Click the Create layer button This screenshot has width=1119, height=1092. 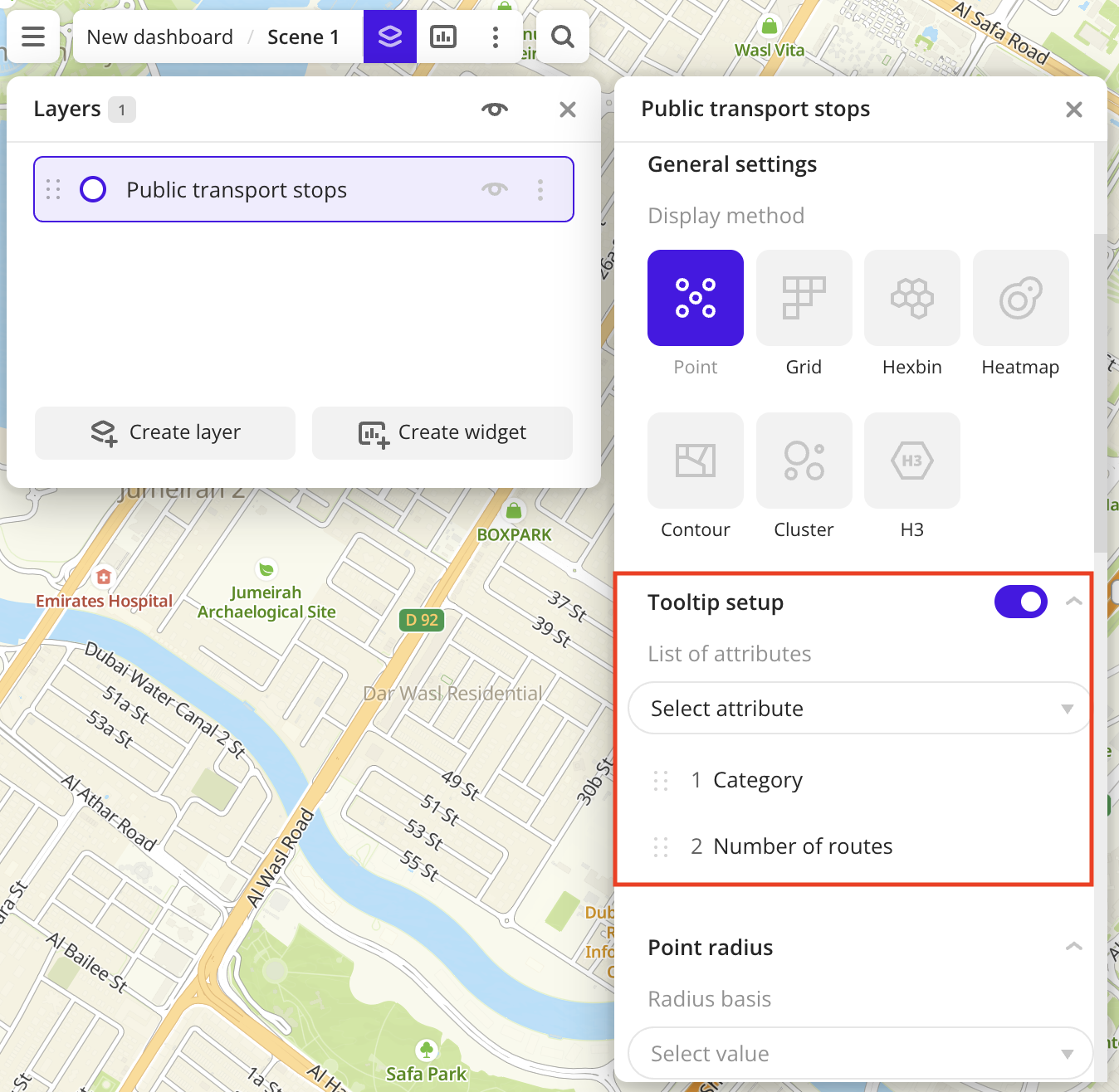tap(164, 432)
